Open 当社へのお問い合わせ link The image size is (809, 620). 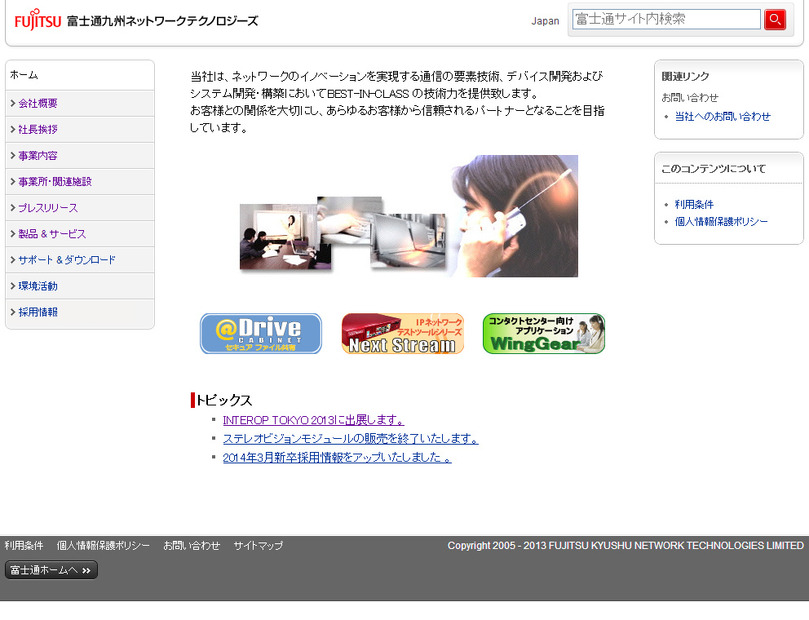pyautogui.click(x=722, y=117)
